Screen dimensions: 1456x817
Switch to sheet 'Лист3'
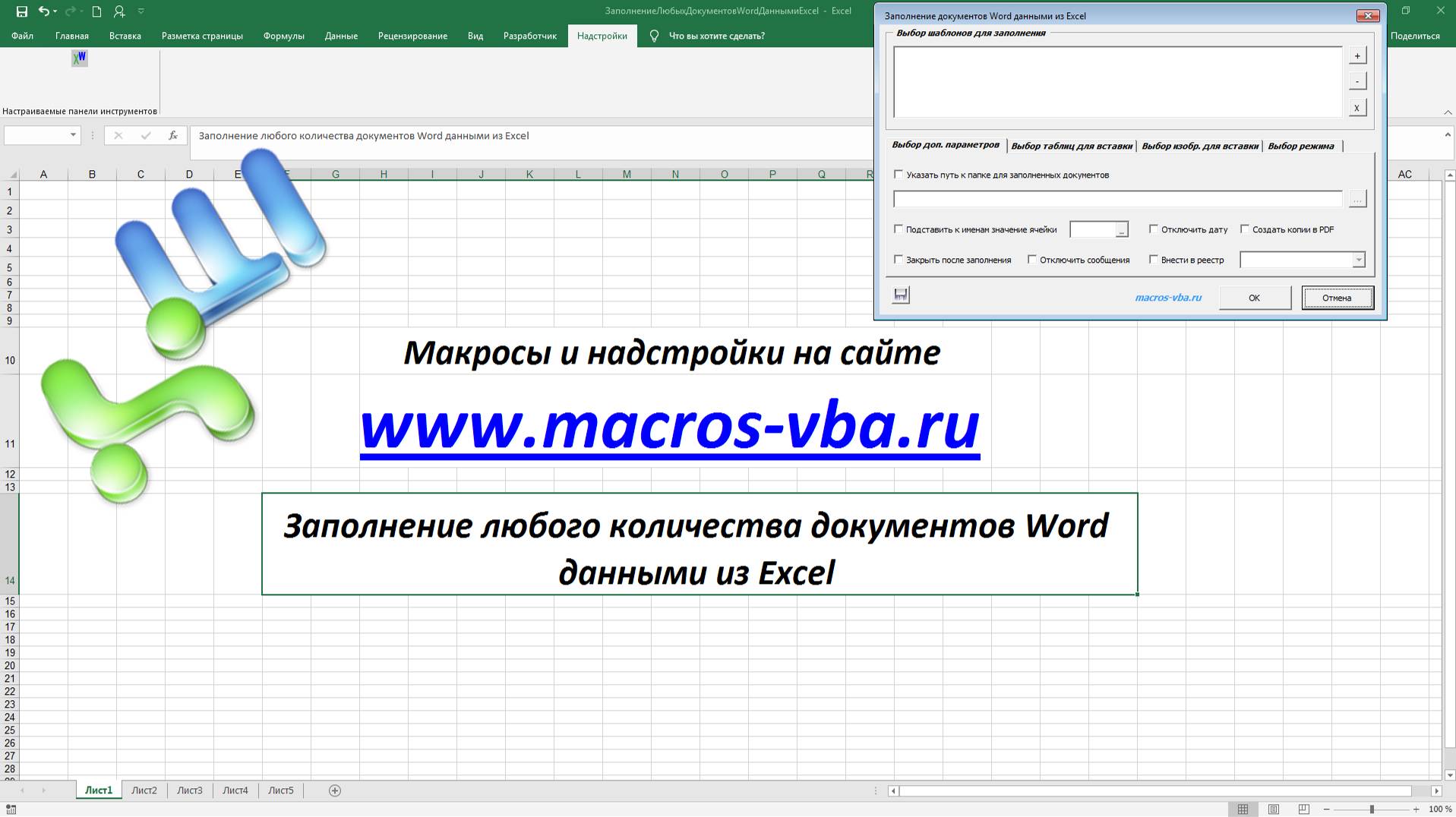[x=189, y=790]
